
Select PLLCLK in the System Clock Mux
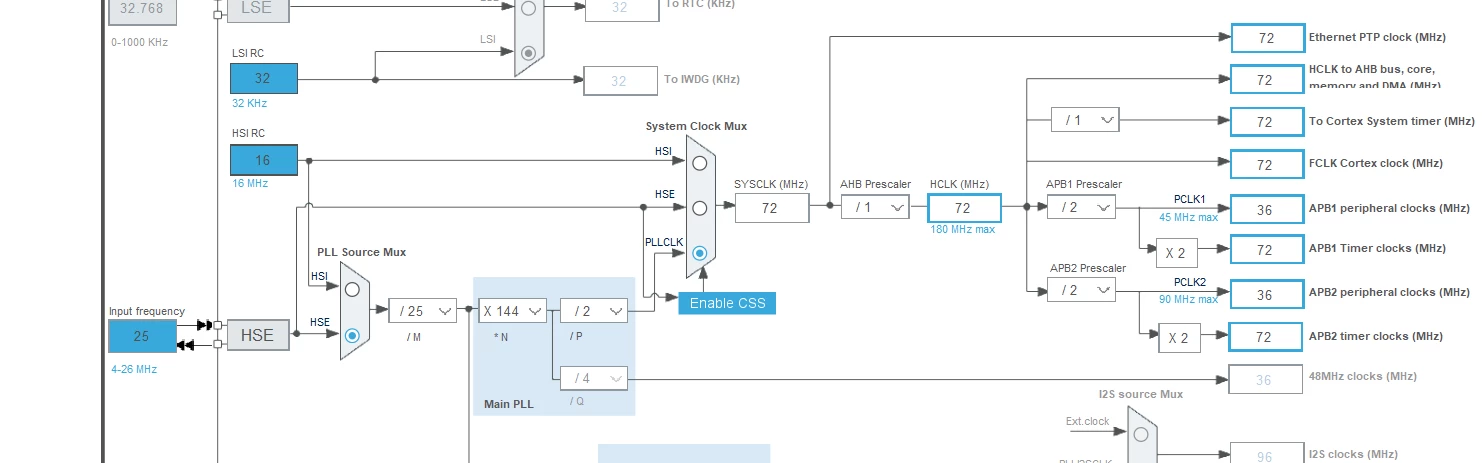700,254
